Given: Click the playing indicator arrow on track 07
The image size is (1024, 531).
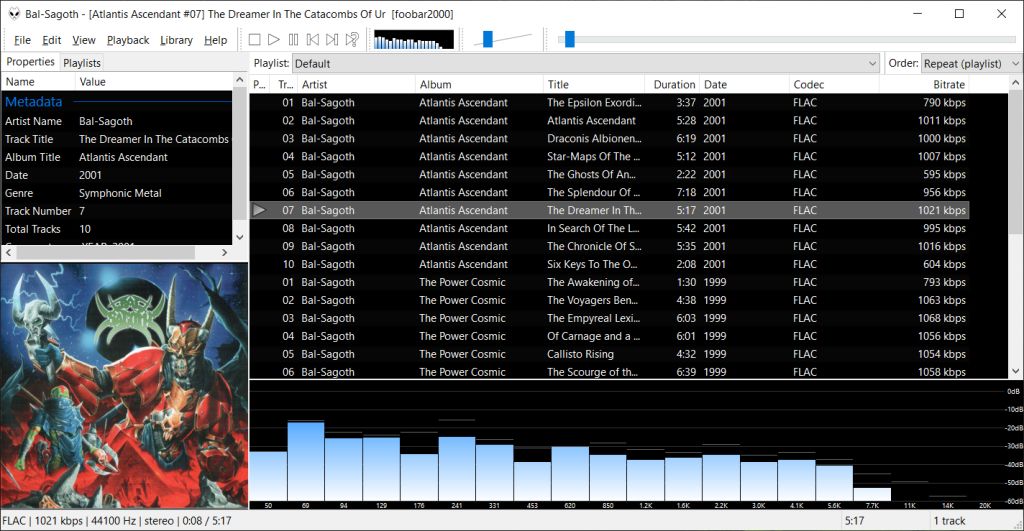Looking at the screenshot, I should pyautogui.click(x=259, y=210).
